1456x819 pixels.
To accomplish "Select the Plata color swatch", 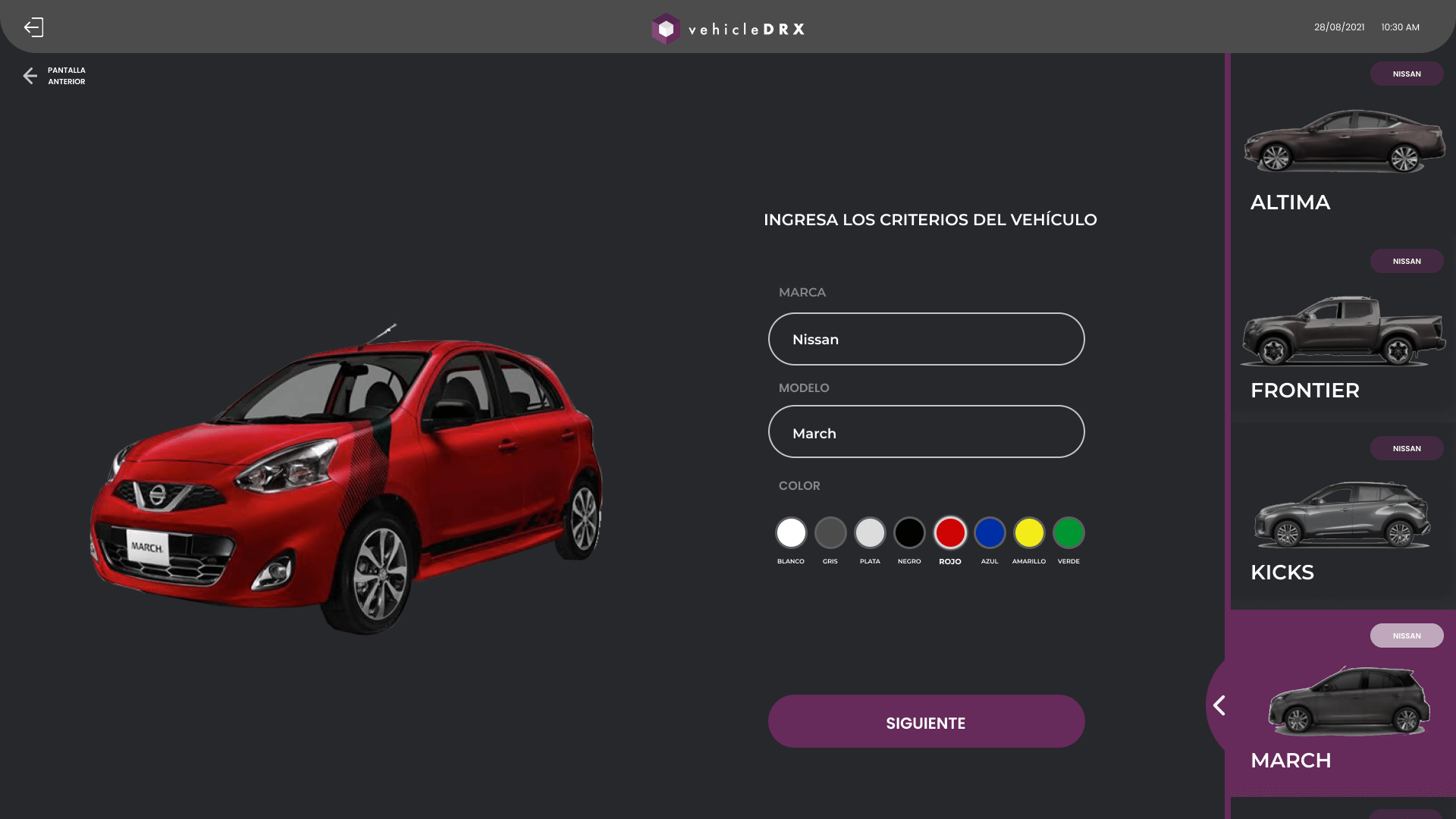I will [x=870, y=533].
